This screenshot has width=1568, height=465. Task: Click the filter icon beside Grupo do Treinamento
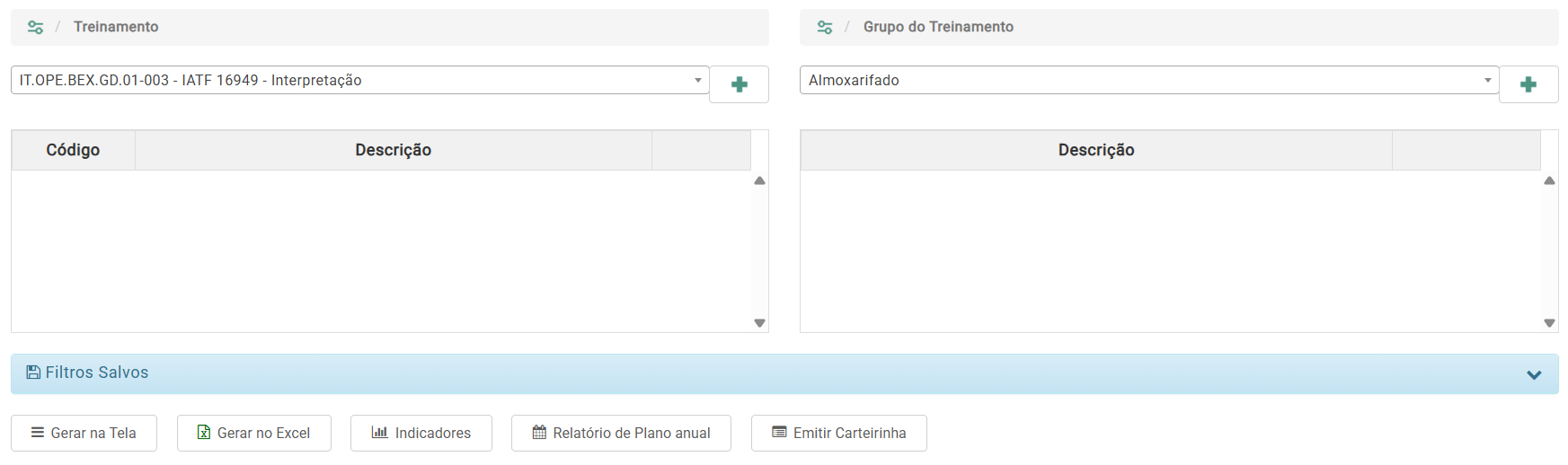tap(825, 27)
